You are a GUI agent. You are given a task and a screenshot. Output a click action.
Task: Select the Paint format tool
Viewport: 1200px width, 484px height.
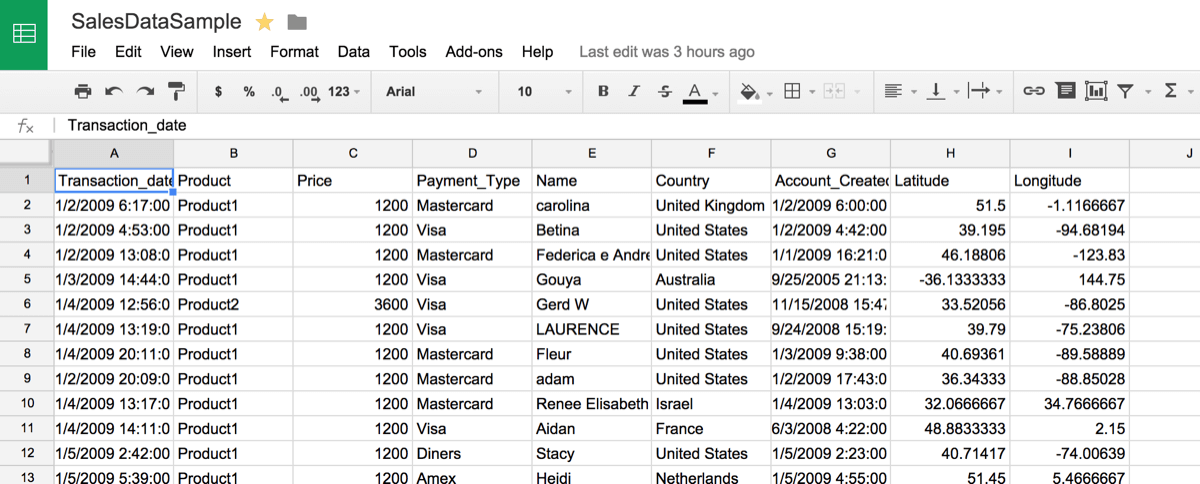pos(177,91)
